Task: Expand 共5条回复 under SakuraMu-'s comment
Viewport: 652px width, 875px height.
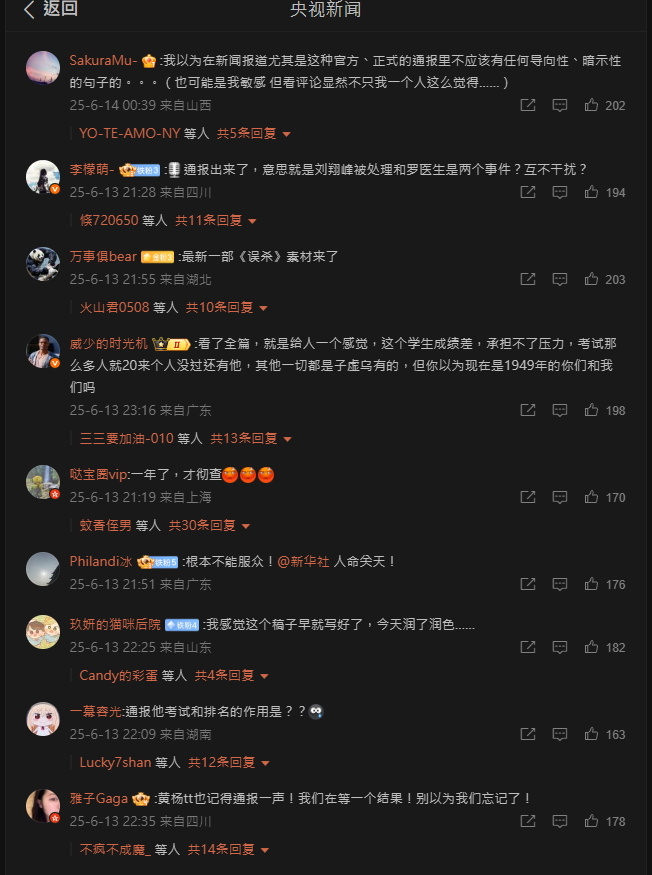Action: (x=254, y=134)
